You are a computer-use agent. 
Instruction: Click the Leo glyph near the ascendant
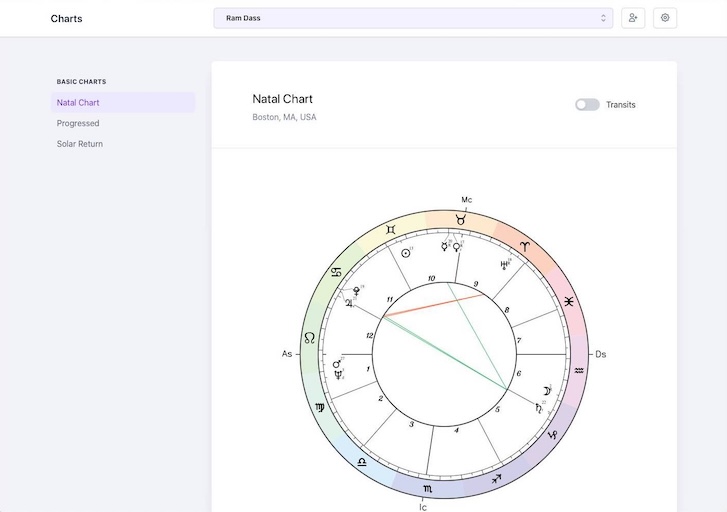click(x=310, y=338)
